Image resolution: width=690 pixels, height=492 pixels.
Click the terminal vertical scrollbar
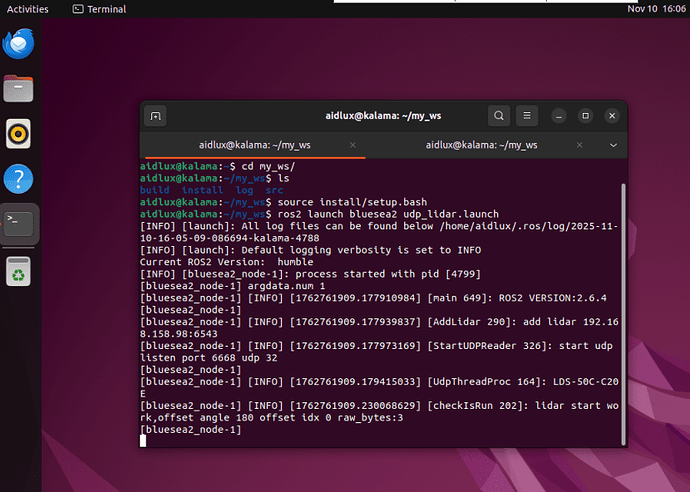pyautogui.click(x=623, y=300)
